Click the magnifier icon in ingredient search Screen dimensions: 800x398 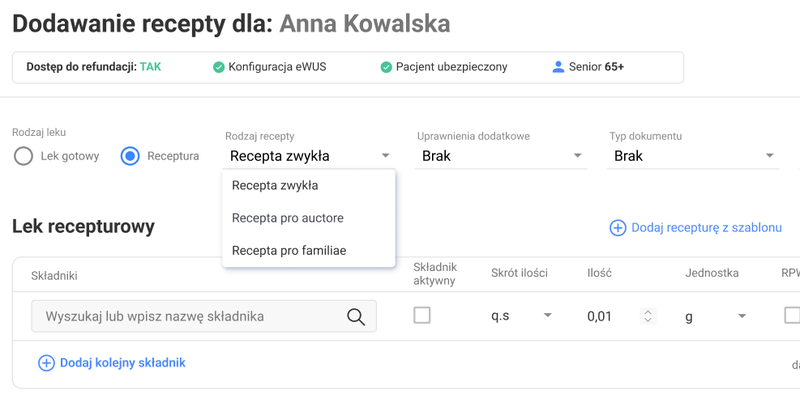pos(356,316)
